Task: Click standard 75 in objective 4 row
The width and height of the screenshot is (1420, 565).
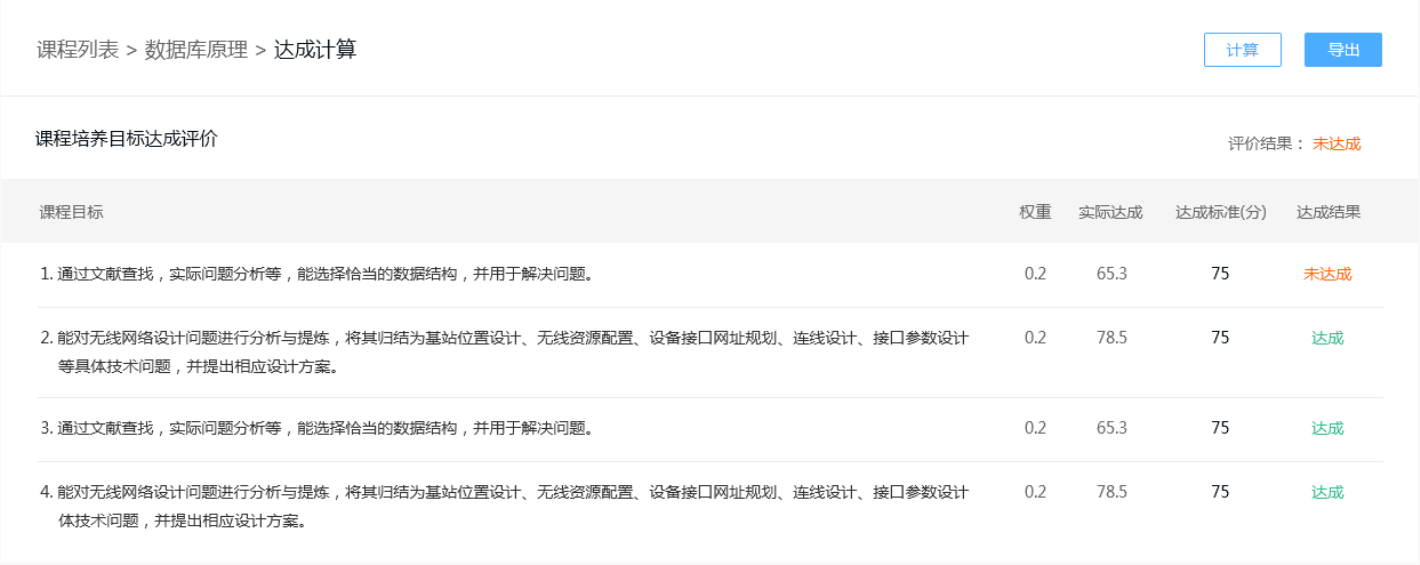Action: [1220, 492]
